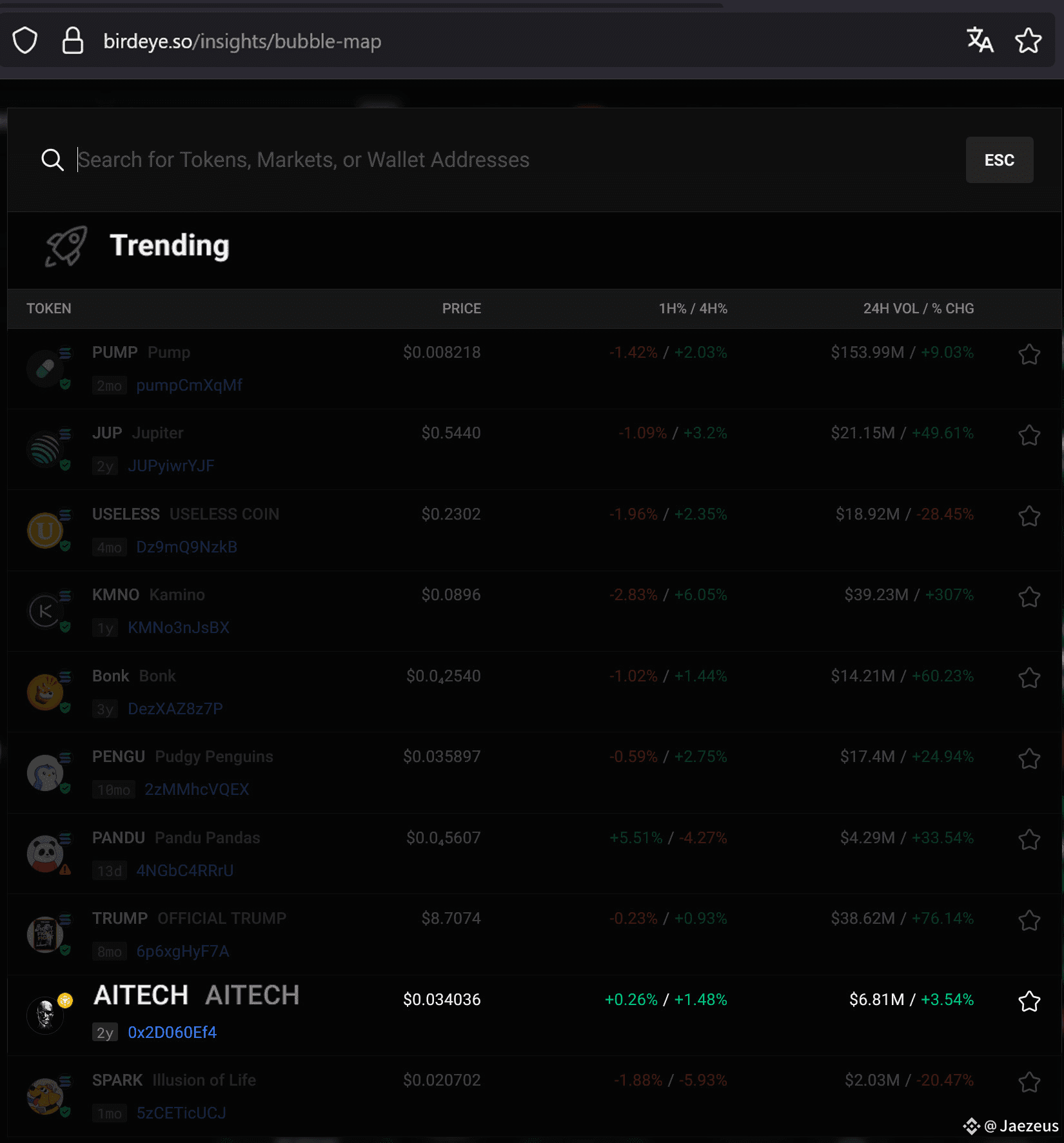Open the DezXAZ8z7P address link
1064x1143 pixels.
[x=175, y=709]
